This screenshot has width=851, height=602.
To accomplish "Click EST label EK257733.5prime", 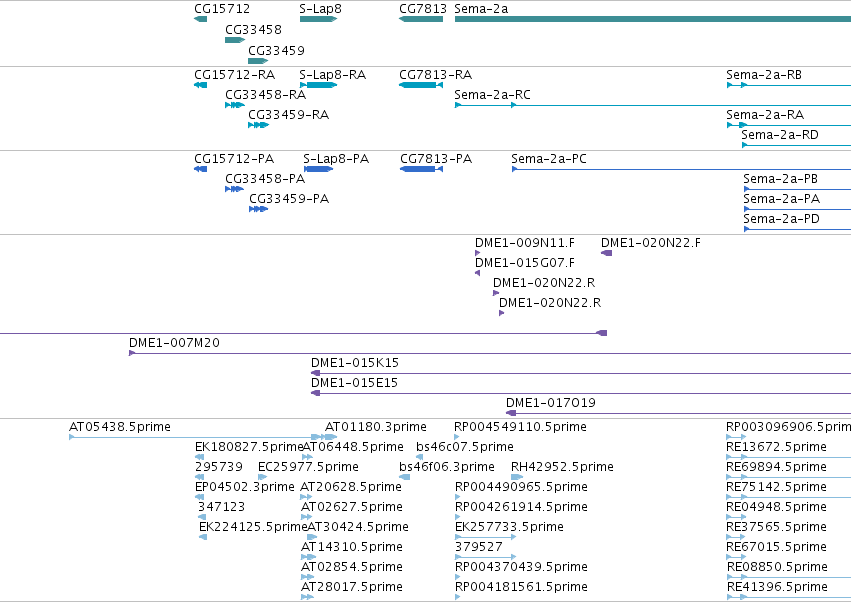I will tap(509, 528).
